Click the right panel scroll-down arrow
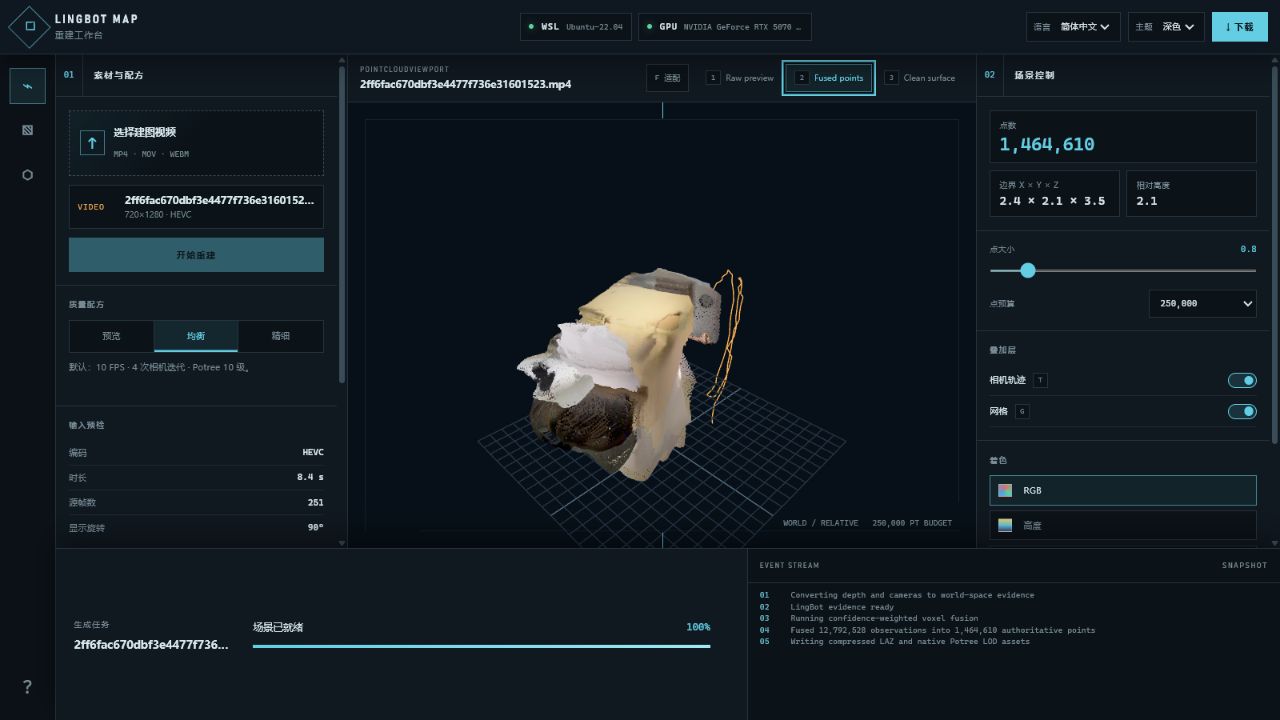The image size is (1280, 720). pos(1274,543)
